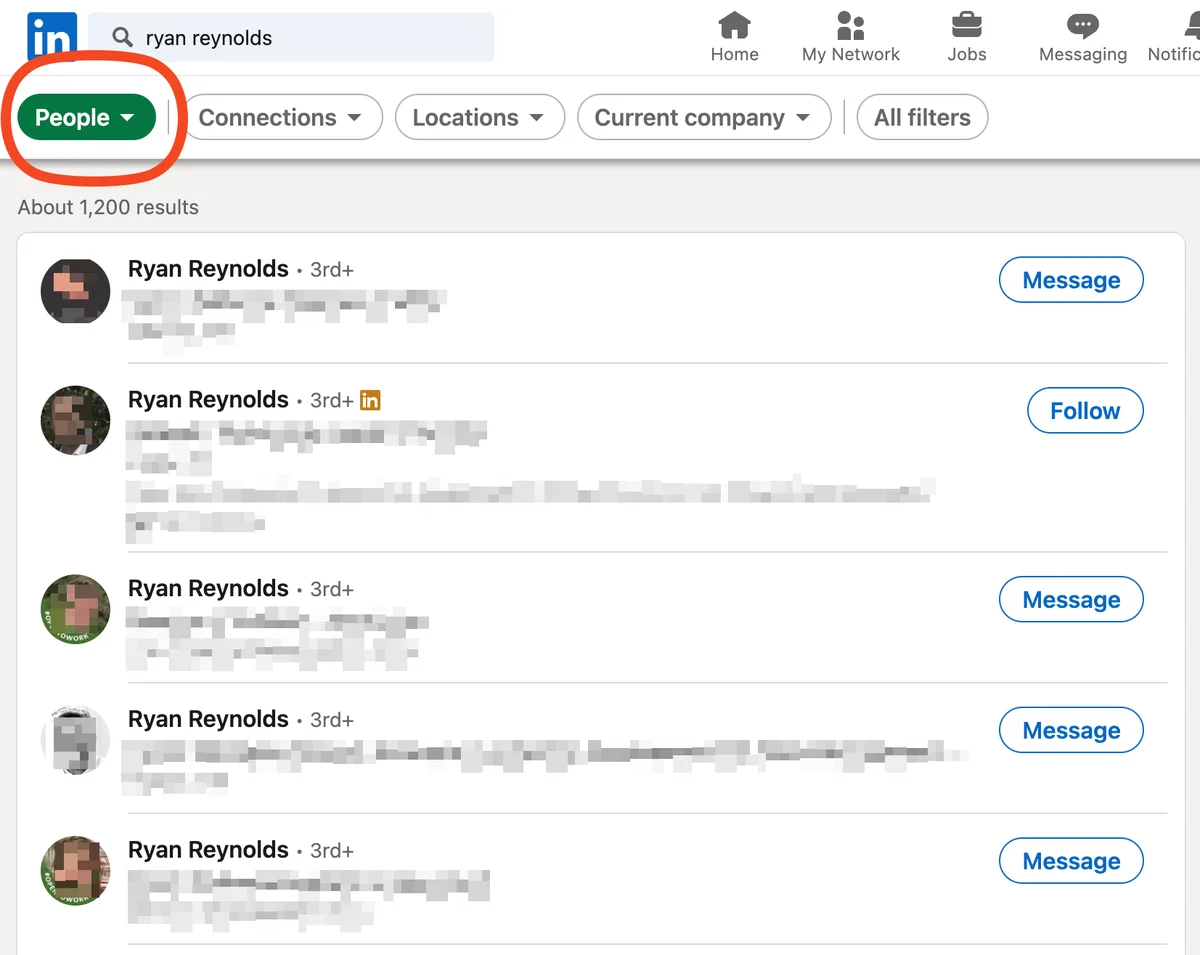Click the Messaging label in navigation

click(x=1083, y=54)
